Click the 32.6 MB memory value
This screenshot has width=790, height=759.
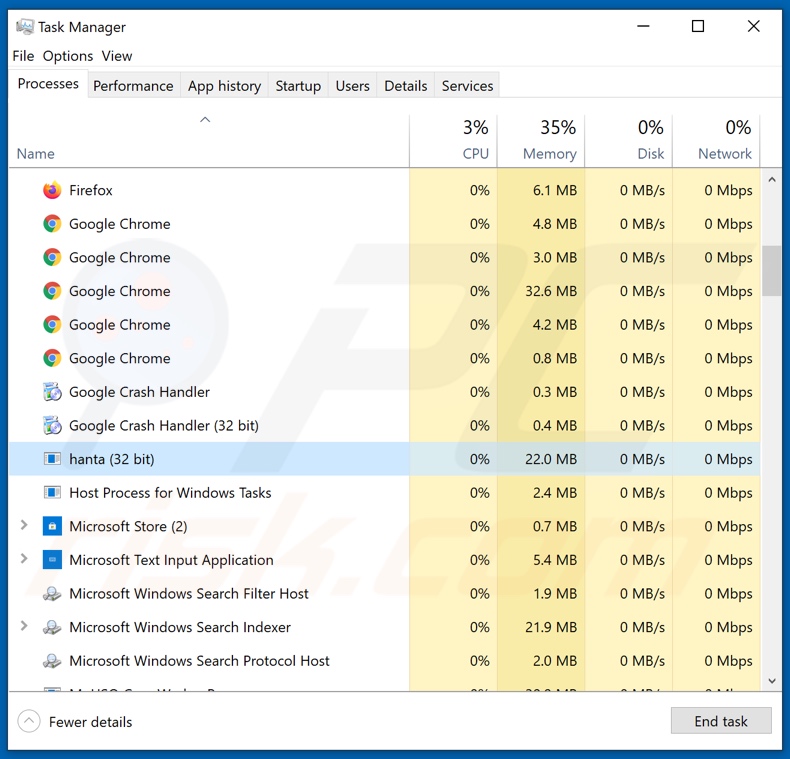(x=551, y=291)
